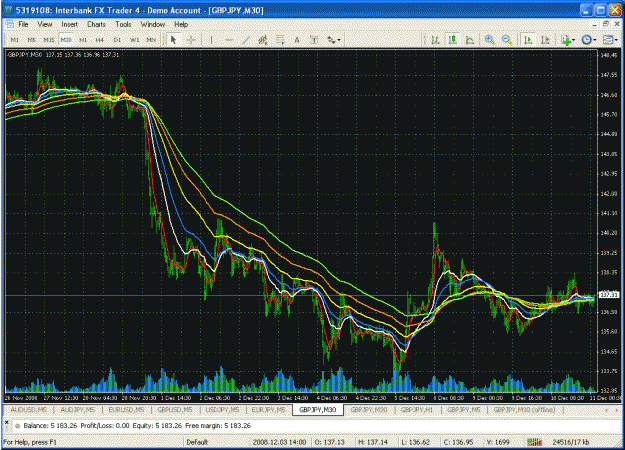This screenshot has width=625, height=450.
Task: Switch to the EURJPY,M5 chart tab
Action: (268, 410)
